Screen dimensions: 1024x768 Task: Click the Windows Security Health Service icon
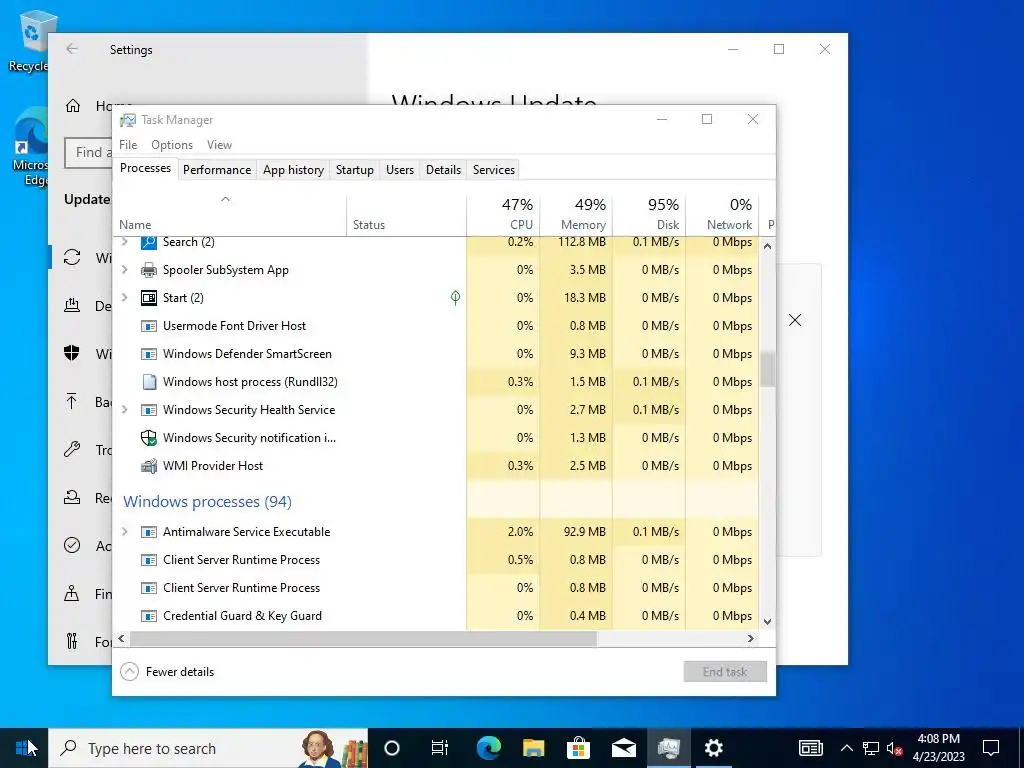click(x=149, y=410)
